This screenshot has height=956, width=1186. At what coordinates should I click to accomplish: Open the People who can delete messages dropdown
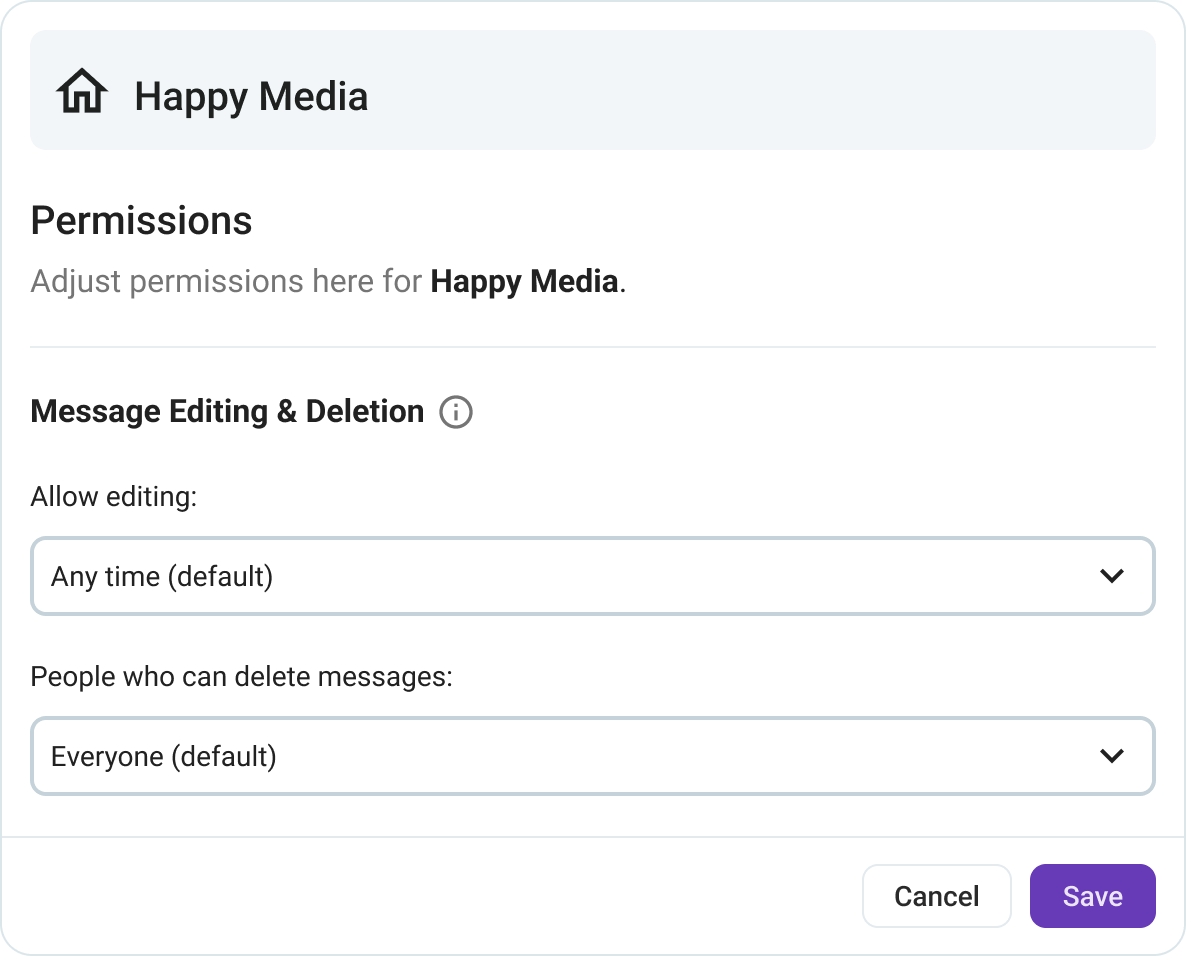click(593, 756)
